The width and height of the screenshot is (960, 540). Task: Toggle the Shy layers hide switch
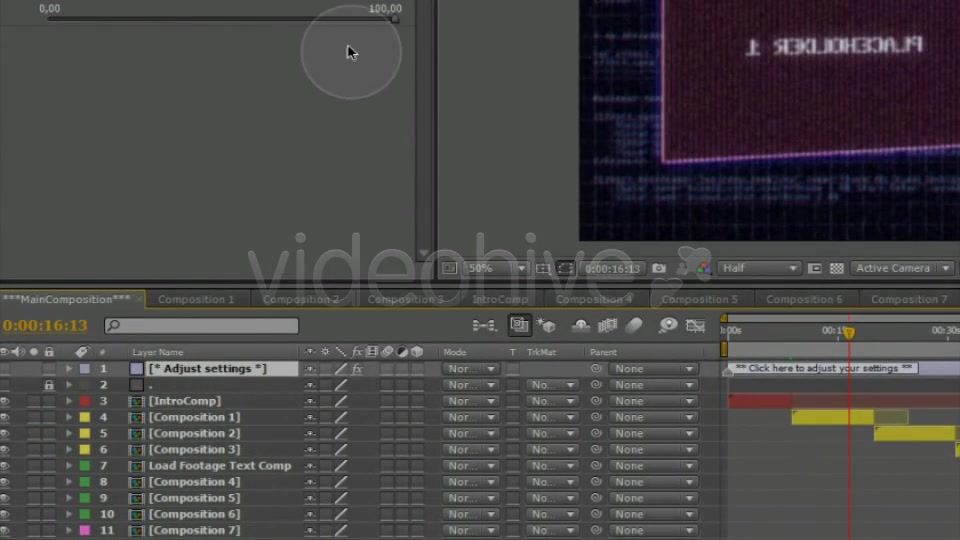[x=580, y=326]
